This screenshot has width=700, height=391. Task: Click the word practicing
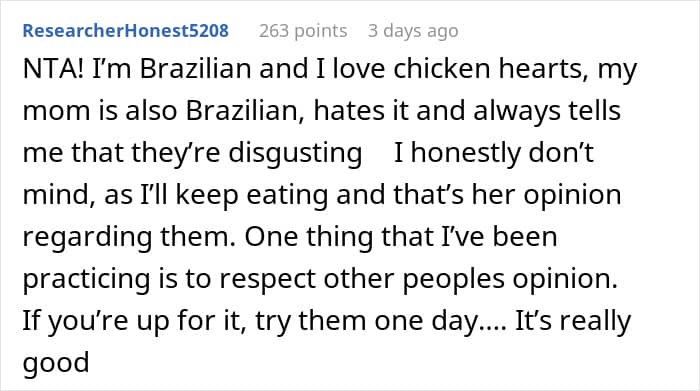pyautogui.click(x=86, y=279)
